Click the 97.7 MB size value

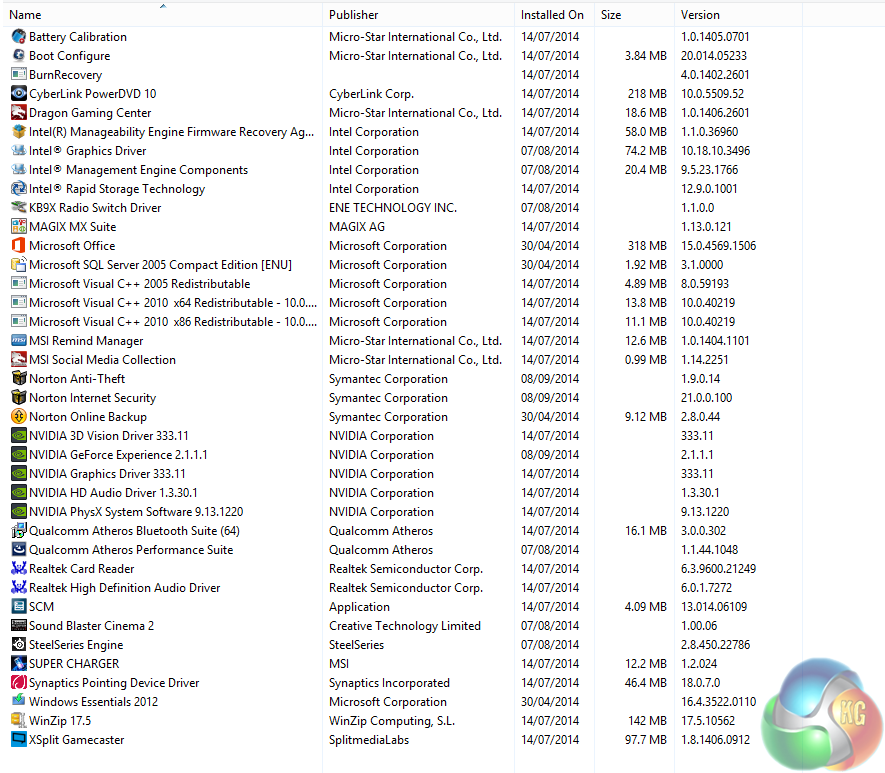(x=646, y=740)
